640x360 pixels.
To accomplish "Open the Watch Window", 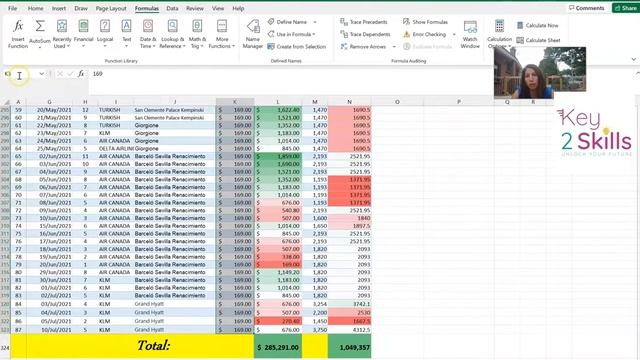I will 470,34.
